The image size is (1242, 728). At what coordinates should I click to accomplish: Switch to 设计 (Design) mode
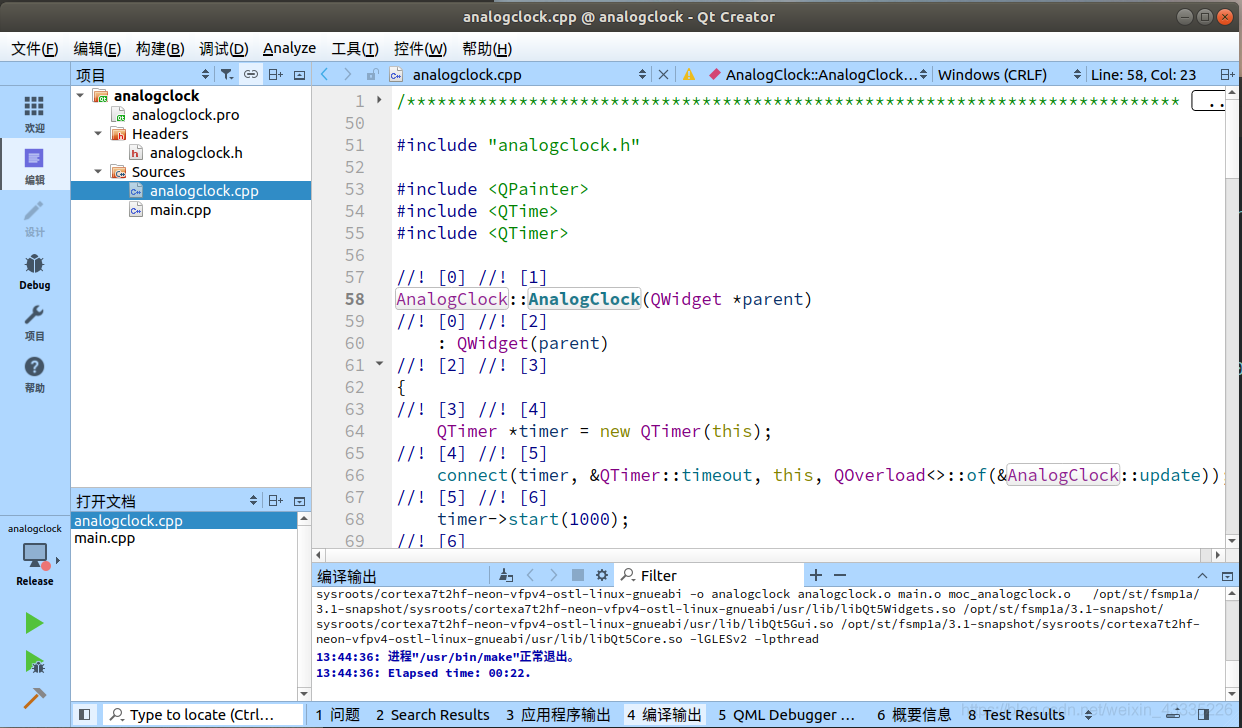pyautogui.click(x=34, y=217)
